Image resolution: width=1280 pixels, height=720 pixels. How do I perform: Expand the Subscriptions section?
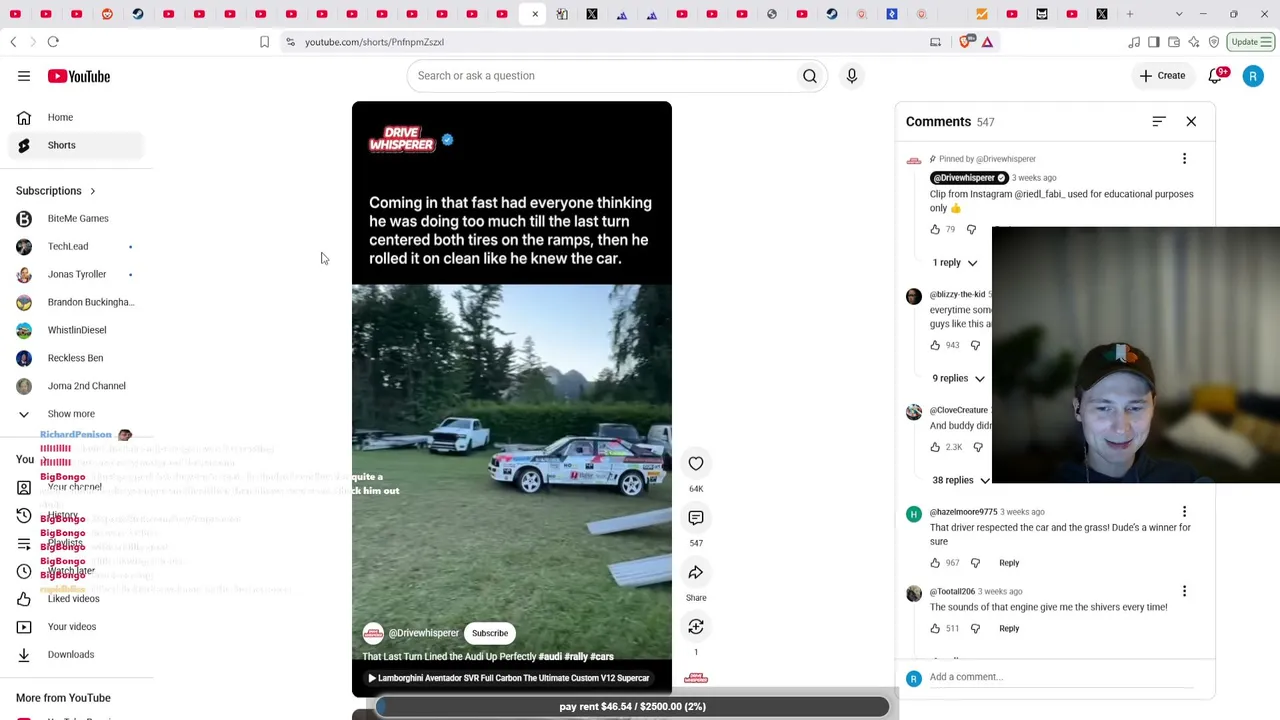click(x=56, y=191)
